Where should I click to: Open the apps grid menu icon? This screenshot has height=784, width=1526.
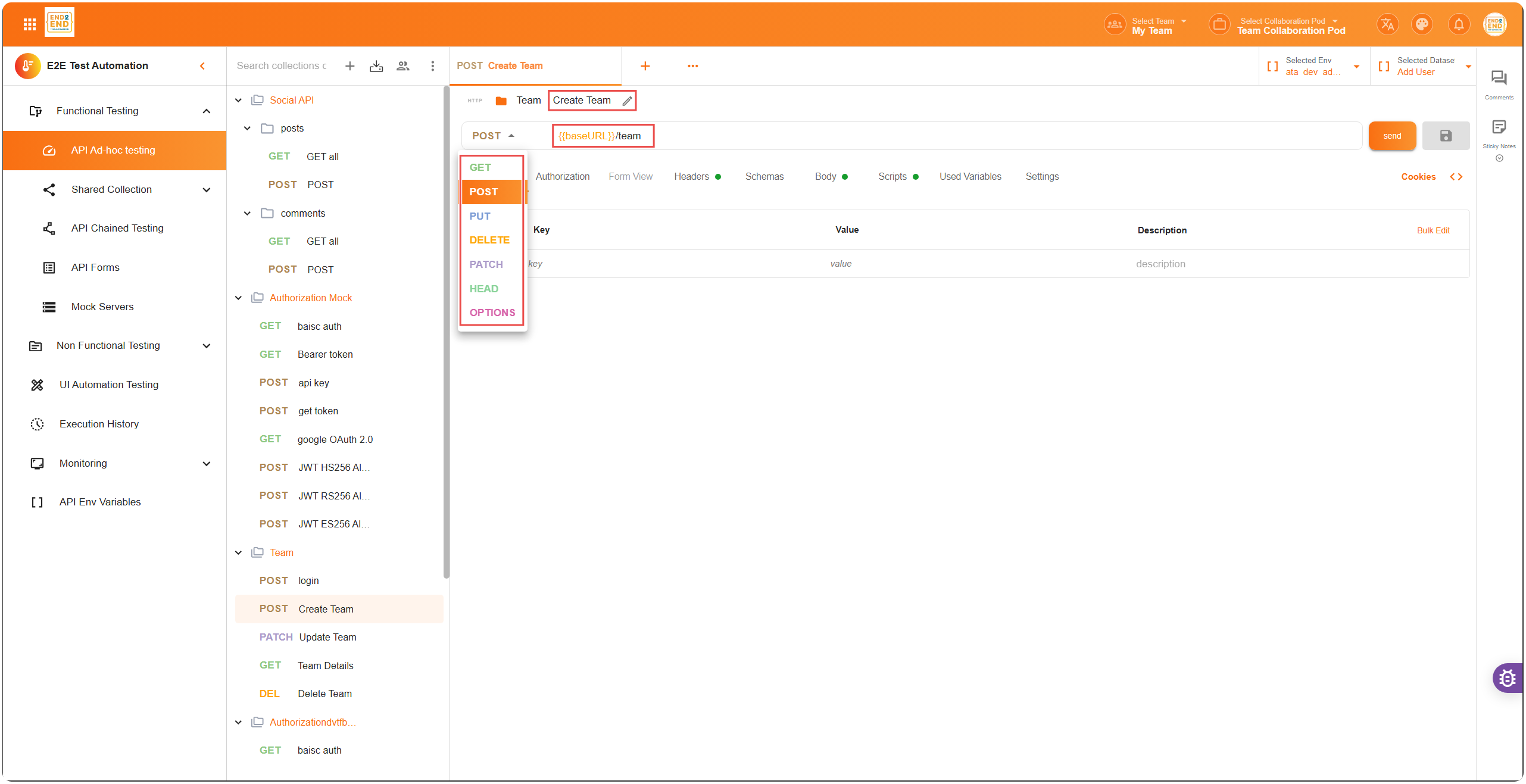click(29, 24)
